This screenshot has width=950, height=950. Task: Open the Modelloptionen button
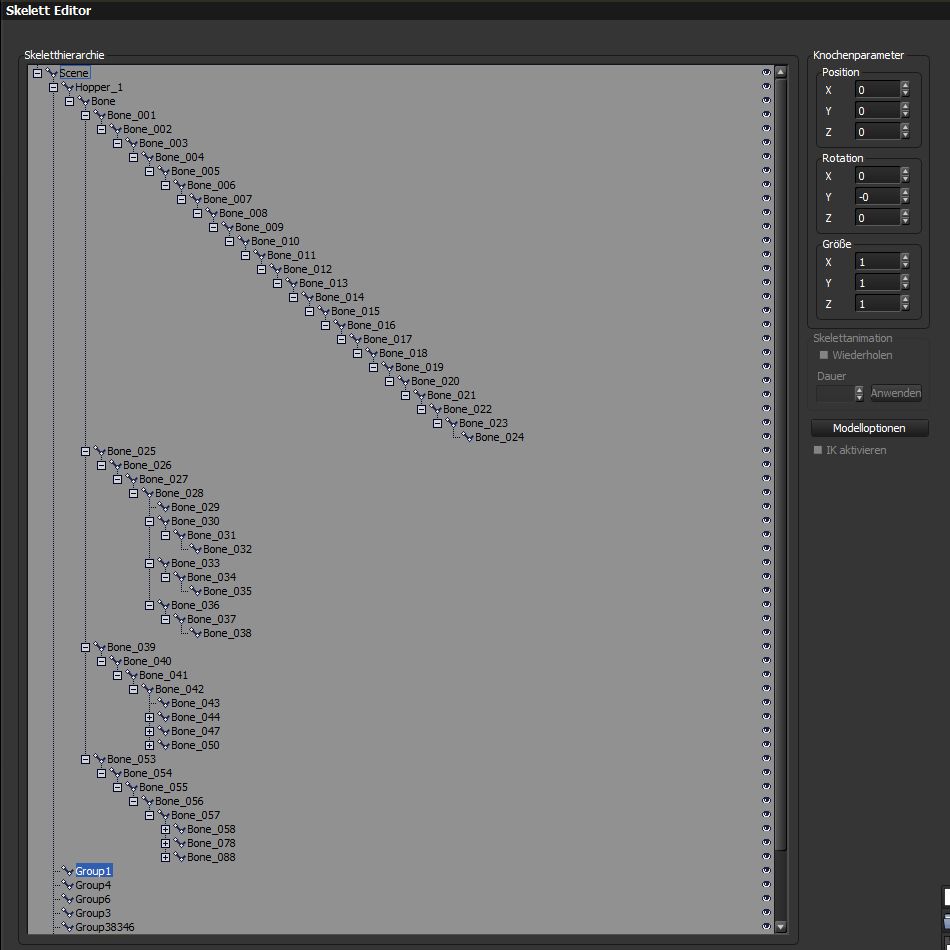869,428
